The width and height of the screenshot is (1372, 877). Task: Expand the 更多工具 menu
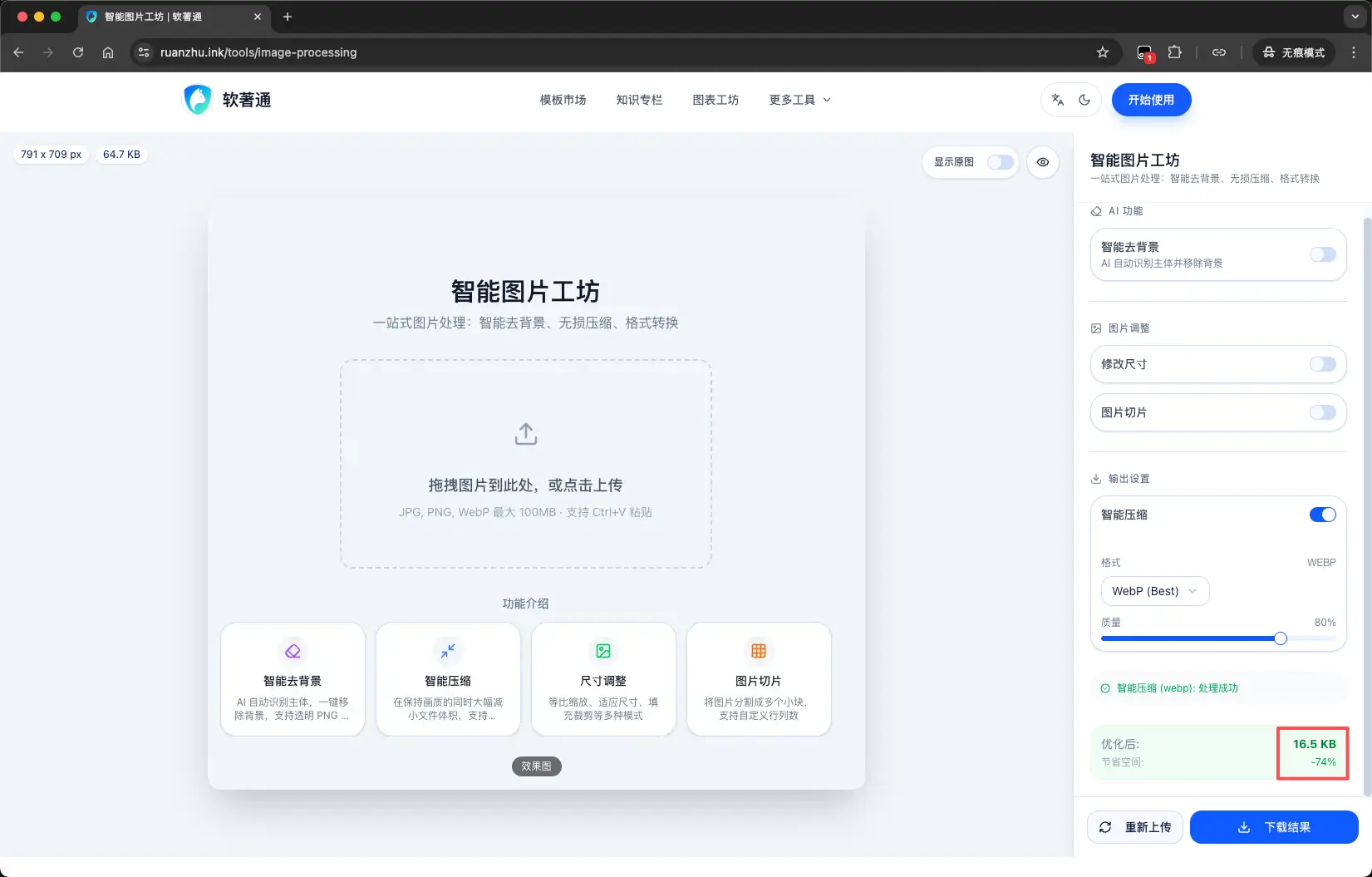pos(799,100)
